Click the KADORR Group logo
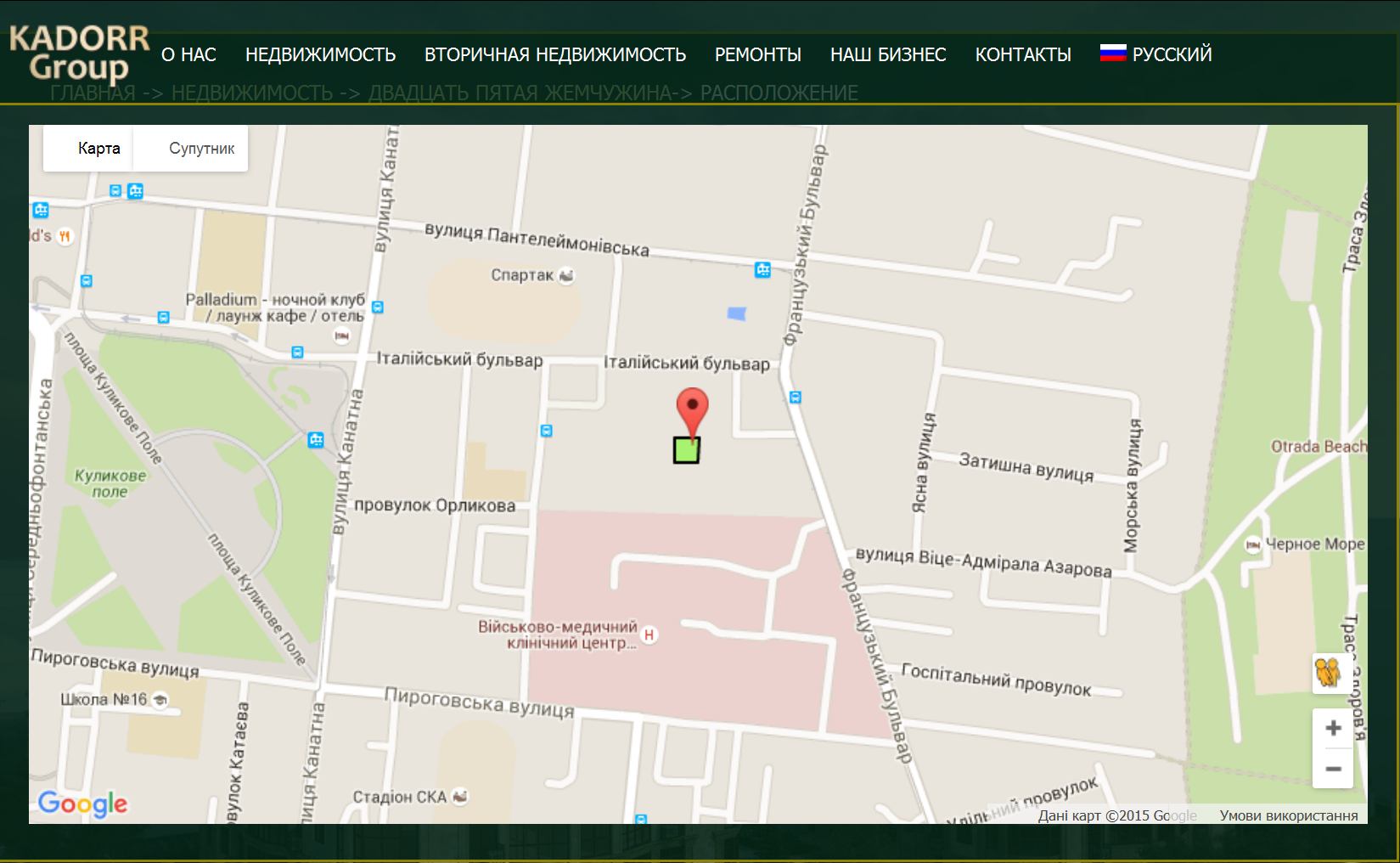 pos(79,53)
